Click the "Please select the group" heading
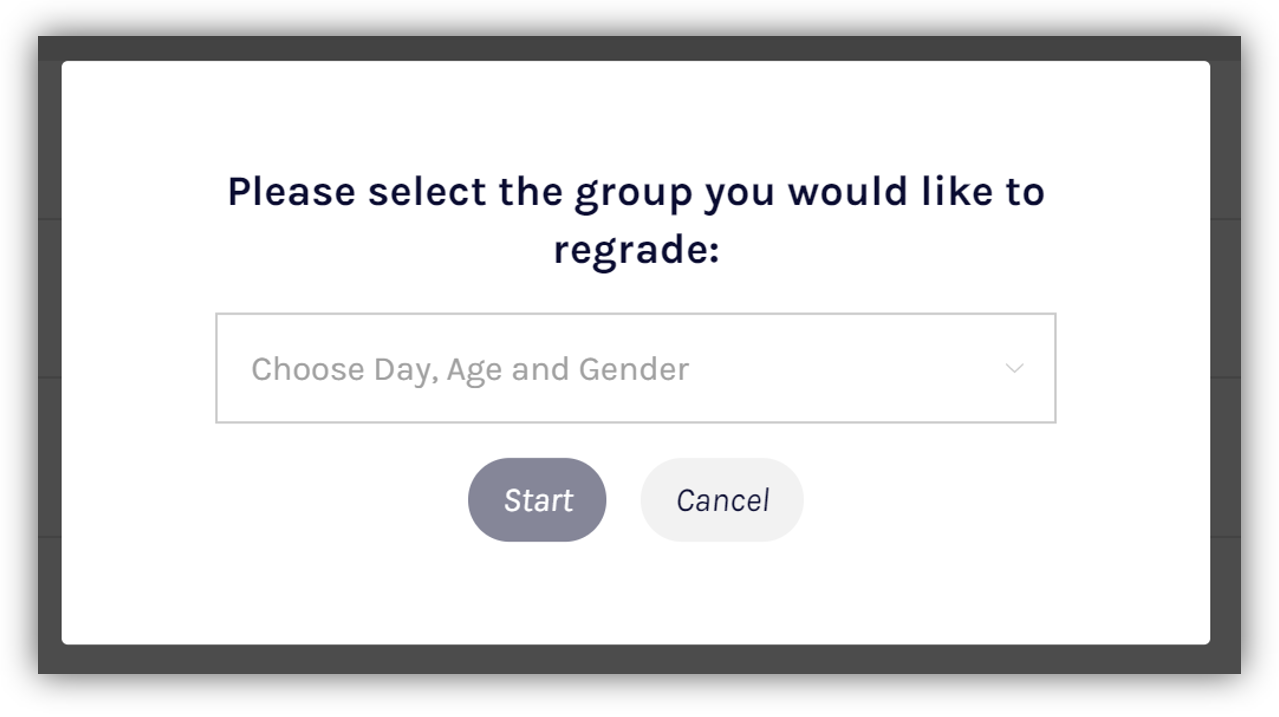 (636, 191)
